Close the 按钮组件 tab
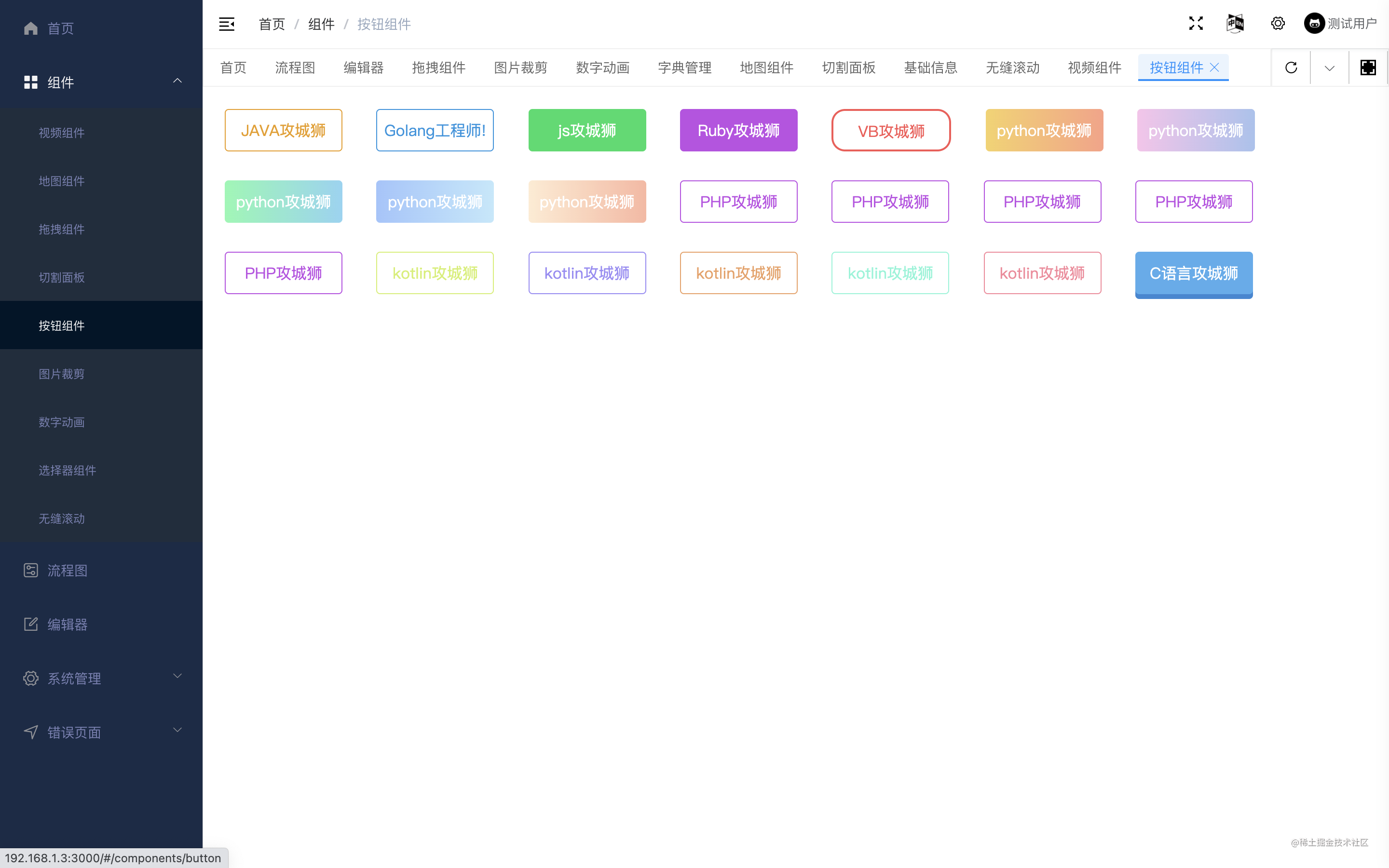This screenshot has height=868, width=1389. 1214,67
